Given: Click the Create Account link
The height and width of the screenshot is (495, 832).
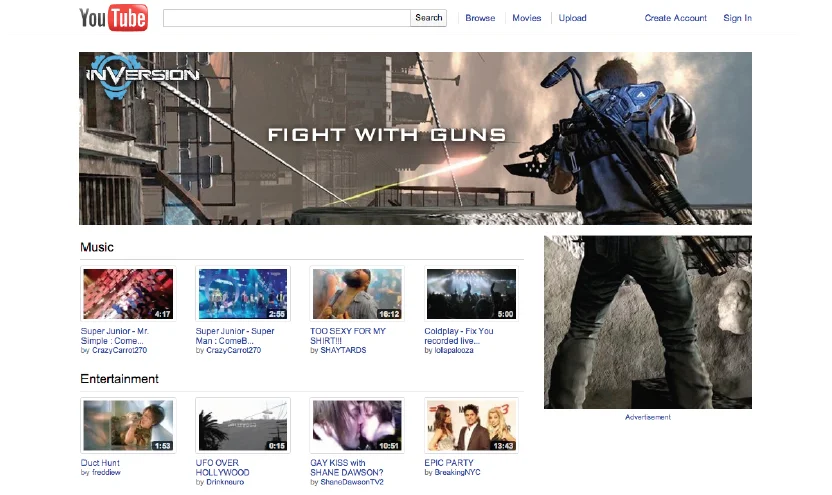Looking at the screenshot, I should (675, 18).
